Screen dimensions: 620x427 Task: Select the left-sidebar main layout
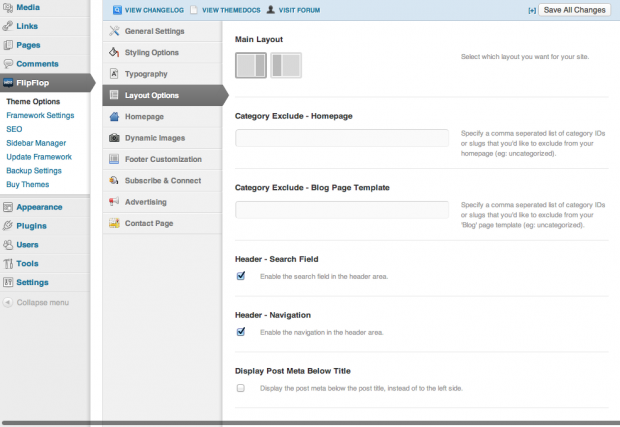point(286,65)
